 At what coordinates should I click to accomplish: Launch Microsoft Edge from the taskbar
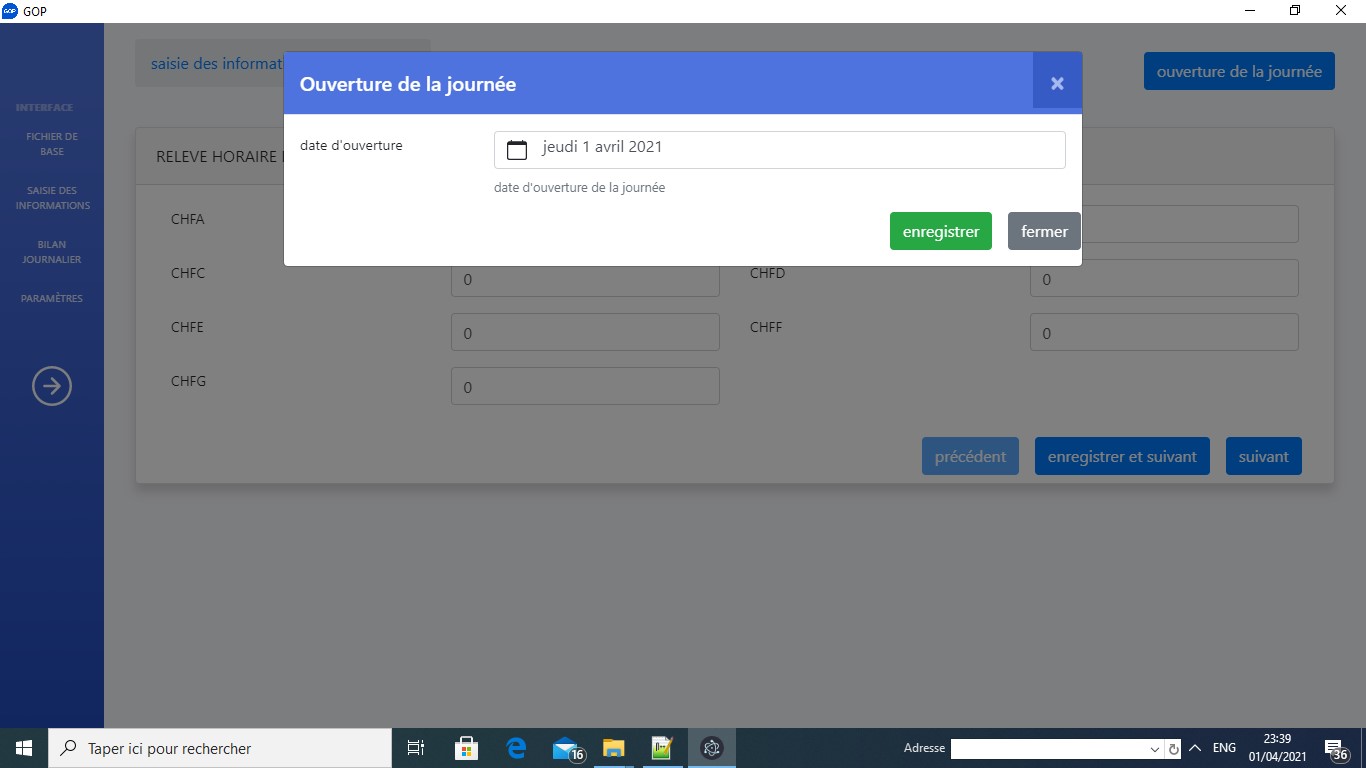[x=516, y=748]
